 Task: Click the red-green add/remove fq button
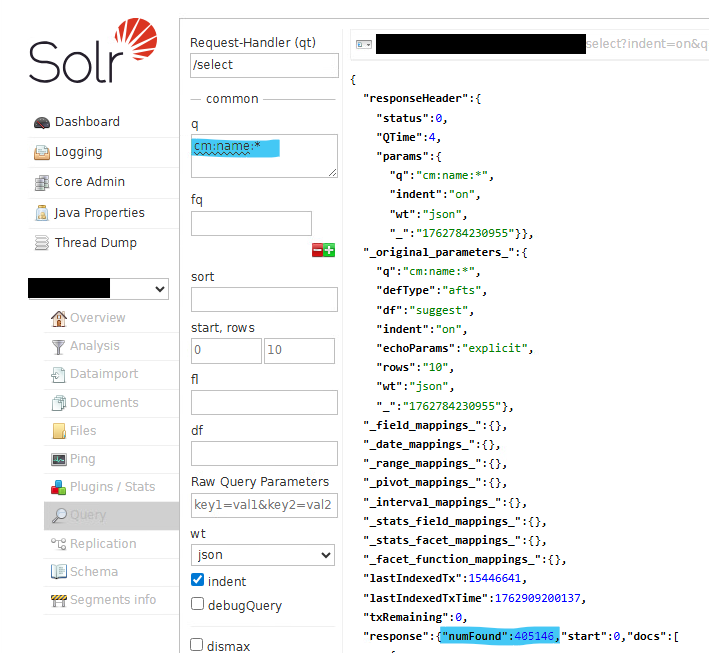(323, 250)
